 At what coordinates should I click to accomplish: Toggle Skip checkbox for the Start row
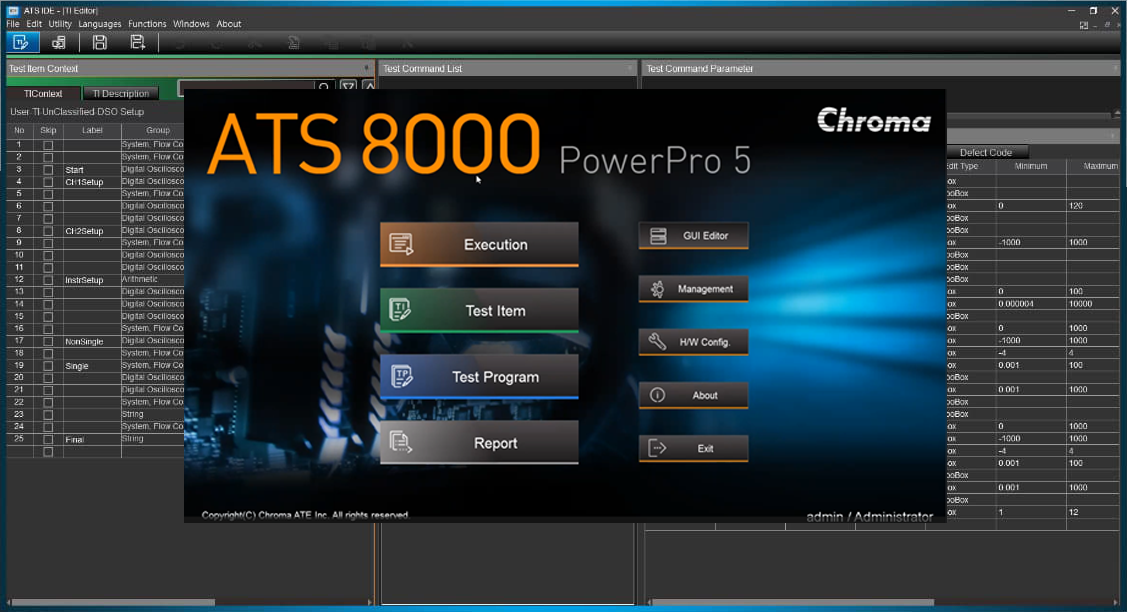(x=48, y=170)
